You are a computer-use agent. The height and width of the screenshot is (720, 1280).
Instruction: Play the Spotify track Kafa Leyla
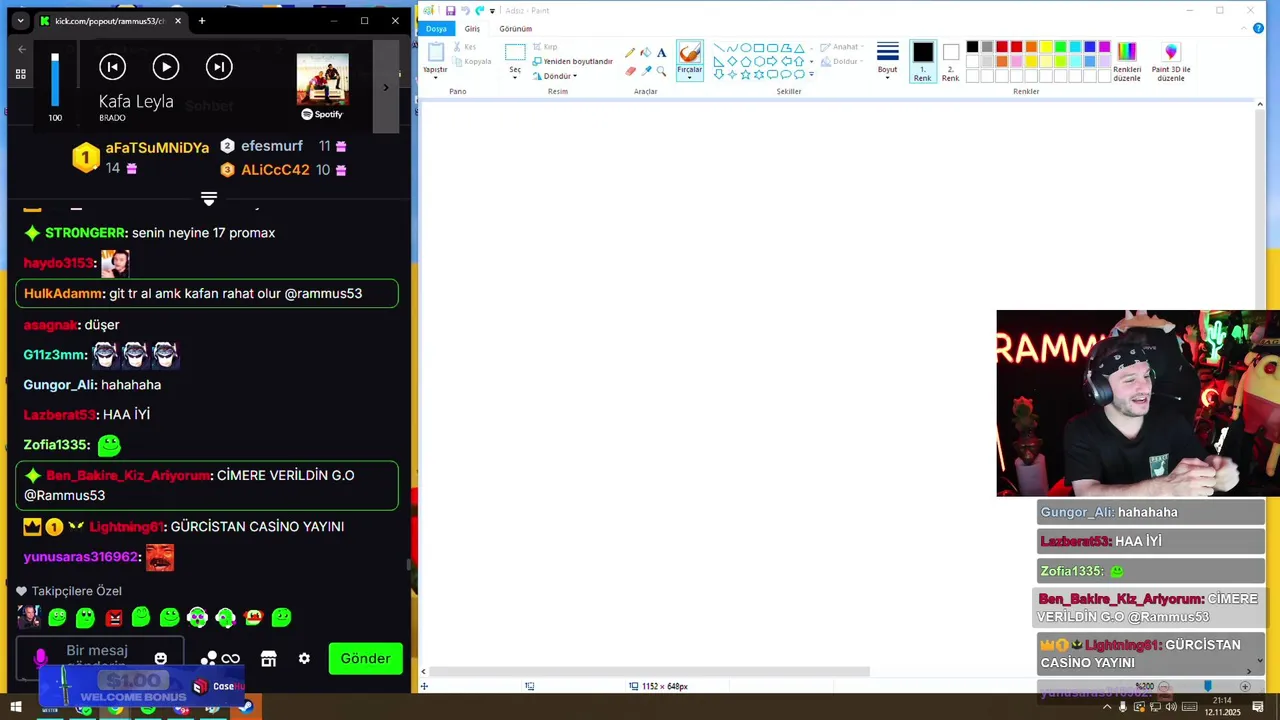(166, 67)
